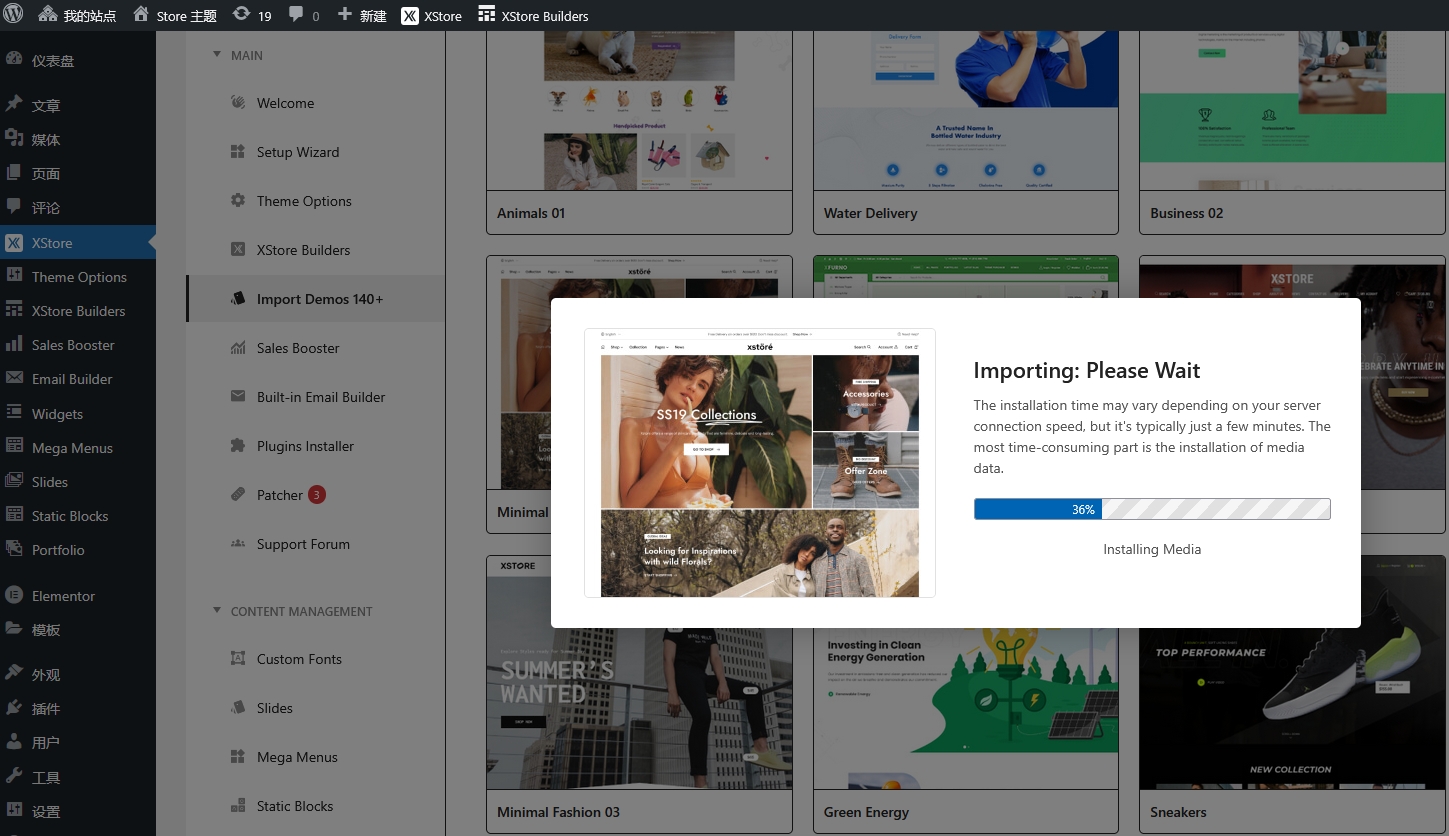Select Import Demos 140+ menu item
The width and height of the screenshot is (1449, 836).
(315, 299)
